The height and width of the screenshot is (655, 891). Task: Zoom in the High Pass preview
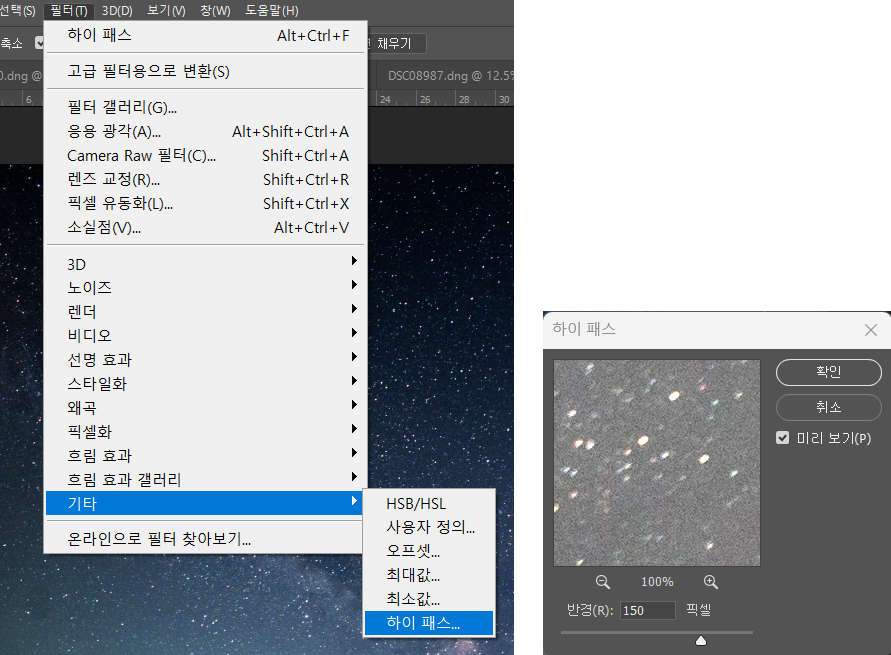point(710,582)
